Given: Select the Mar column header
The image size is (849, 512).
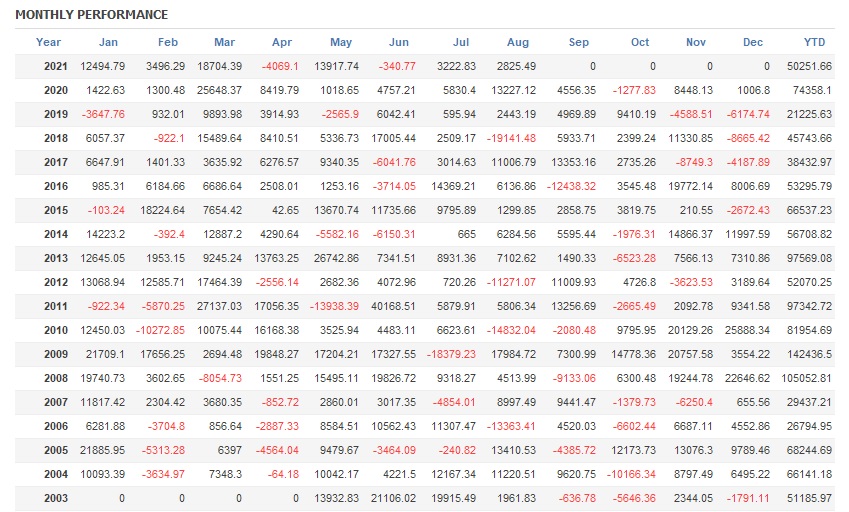Looking at the screenshot, I should click(x=224, y=42).
